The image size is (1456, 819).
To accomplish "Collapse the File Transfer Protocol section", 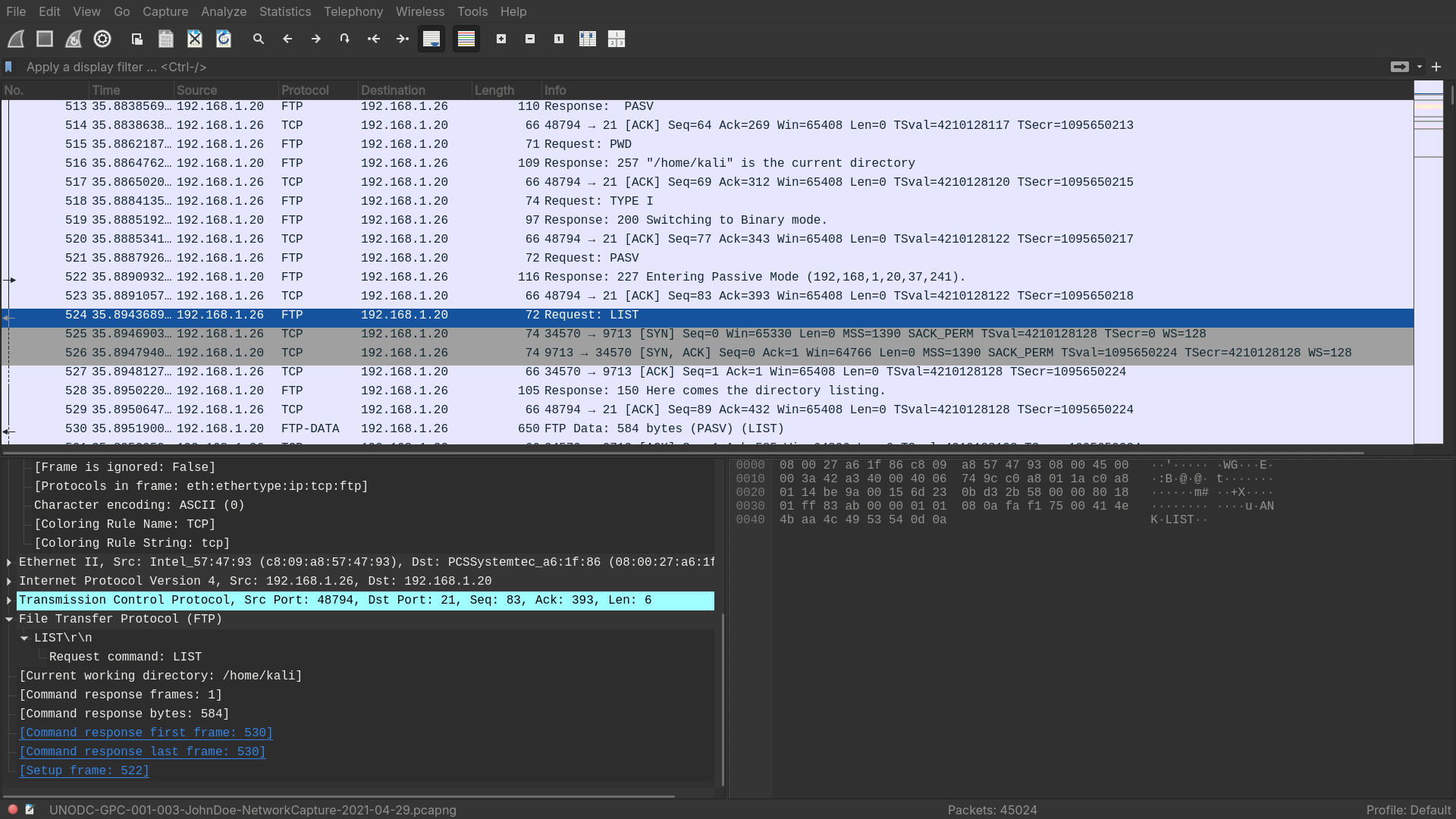I will 9,619.
